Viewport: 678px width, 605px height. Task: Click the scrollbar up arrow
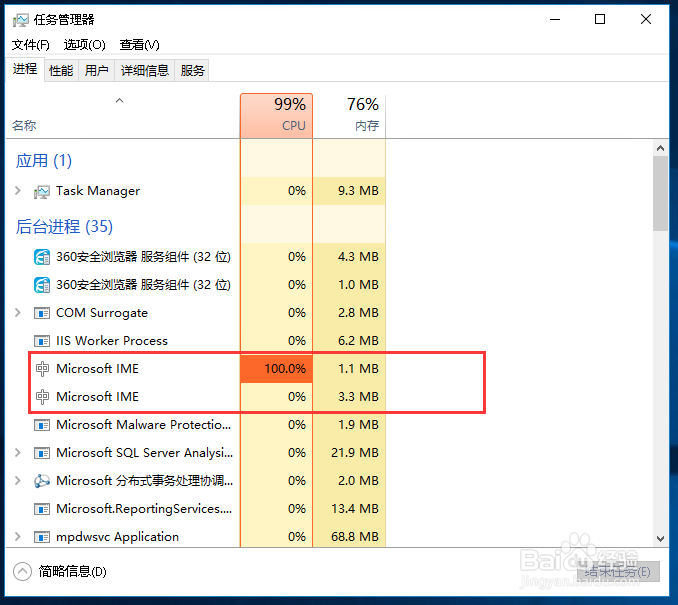(x=660, y=148)
